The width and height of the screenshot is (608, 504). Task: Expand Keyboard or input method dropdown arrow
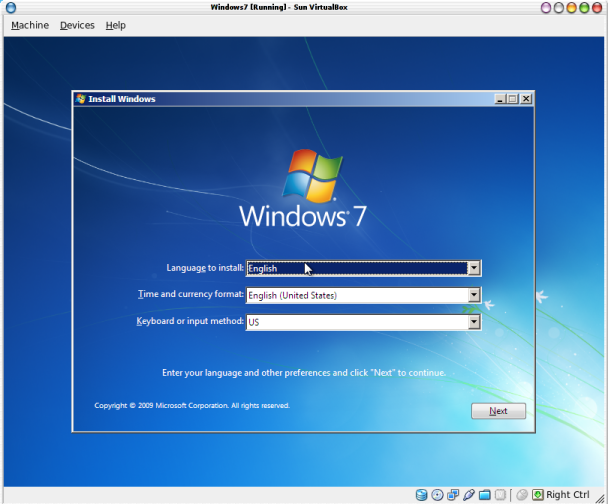click(x=474, y=322)
